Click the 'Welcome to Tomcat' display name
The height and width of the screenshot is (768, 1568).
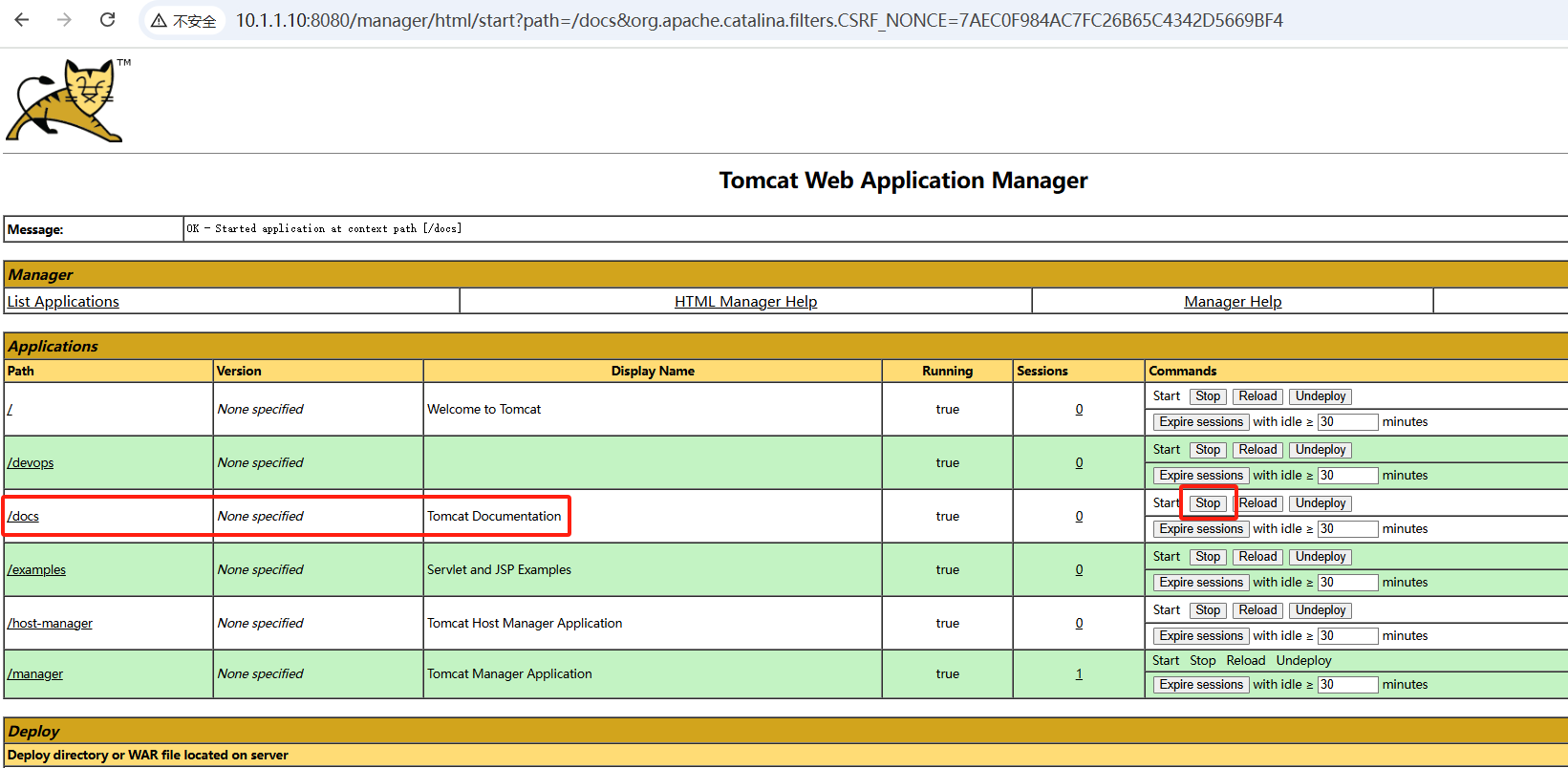pyautogui.click(x=483, y=409)
